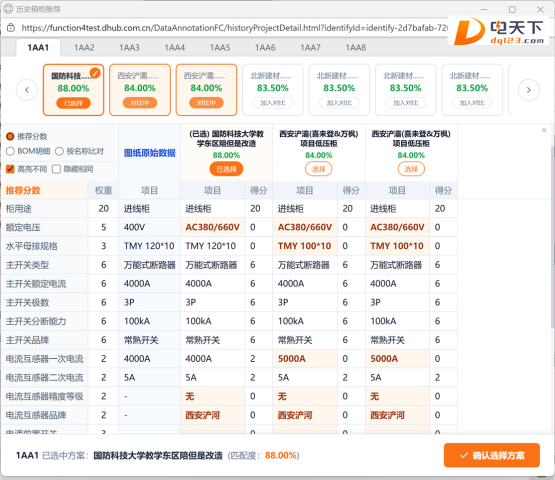Click 已选择 in the 国防科技大学 comparison column
The width and height of the screenshot is (555, 480).
click(x=226, y=169)
